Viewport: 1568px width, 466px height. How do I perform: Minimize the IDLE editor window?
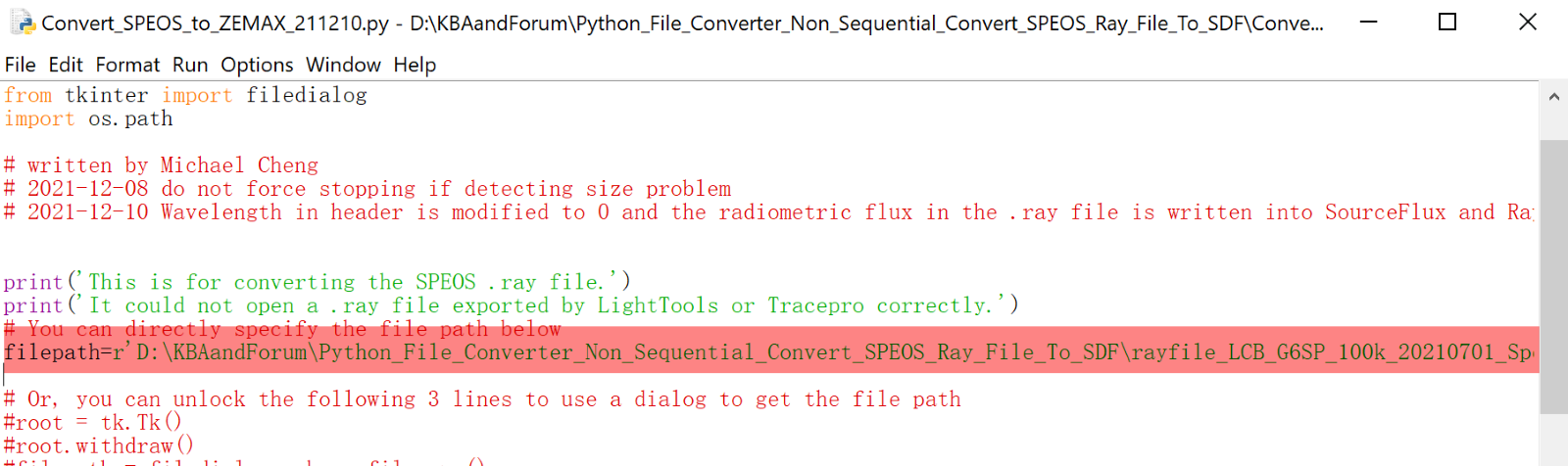click(1368, 22)
